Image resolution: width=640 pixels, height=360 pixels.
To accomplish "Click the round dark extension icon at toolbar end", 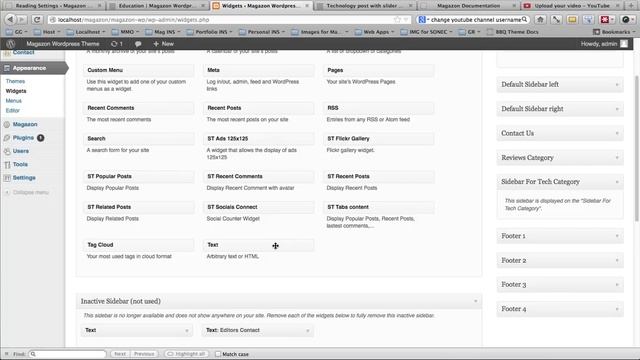I will tap(626, 19).
